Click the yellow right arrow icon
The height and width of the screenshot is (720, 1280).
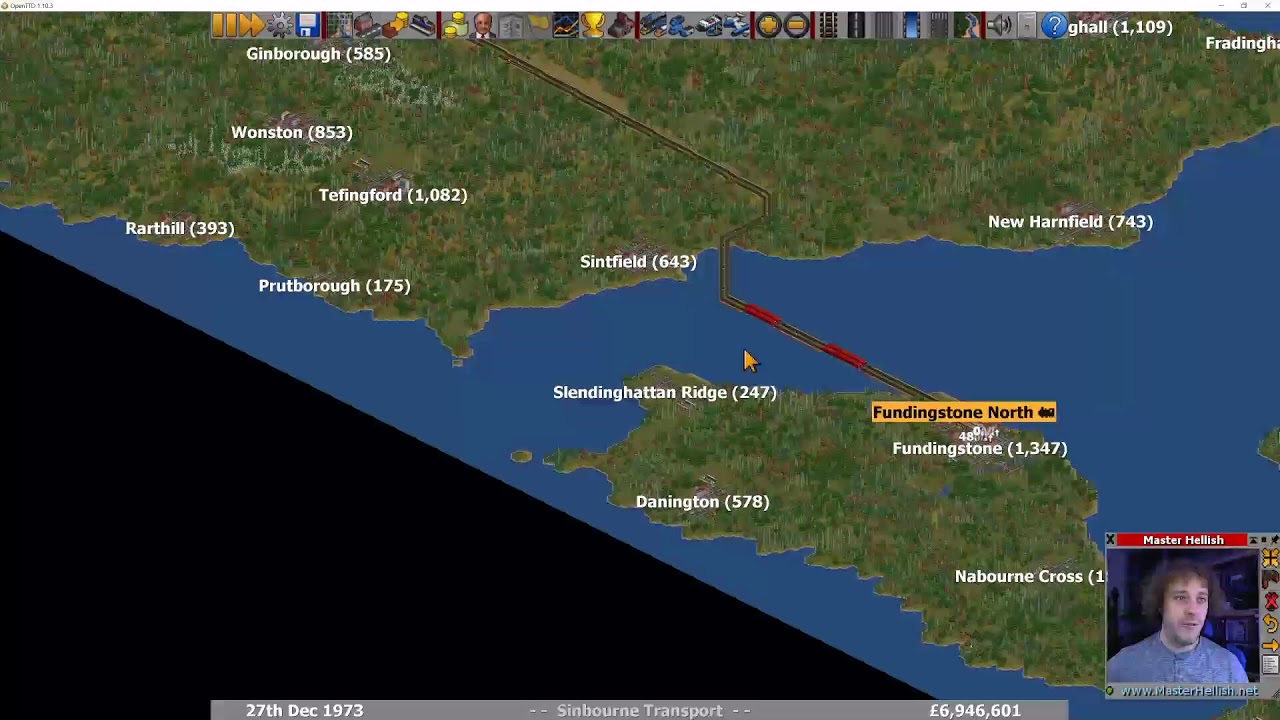pyautogui.click(x=1270, y=645)
